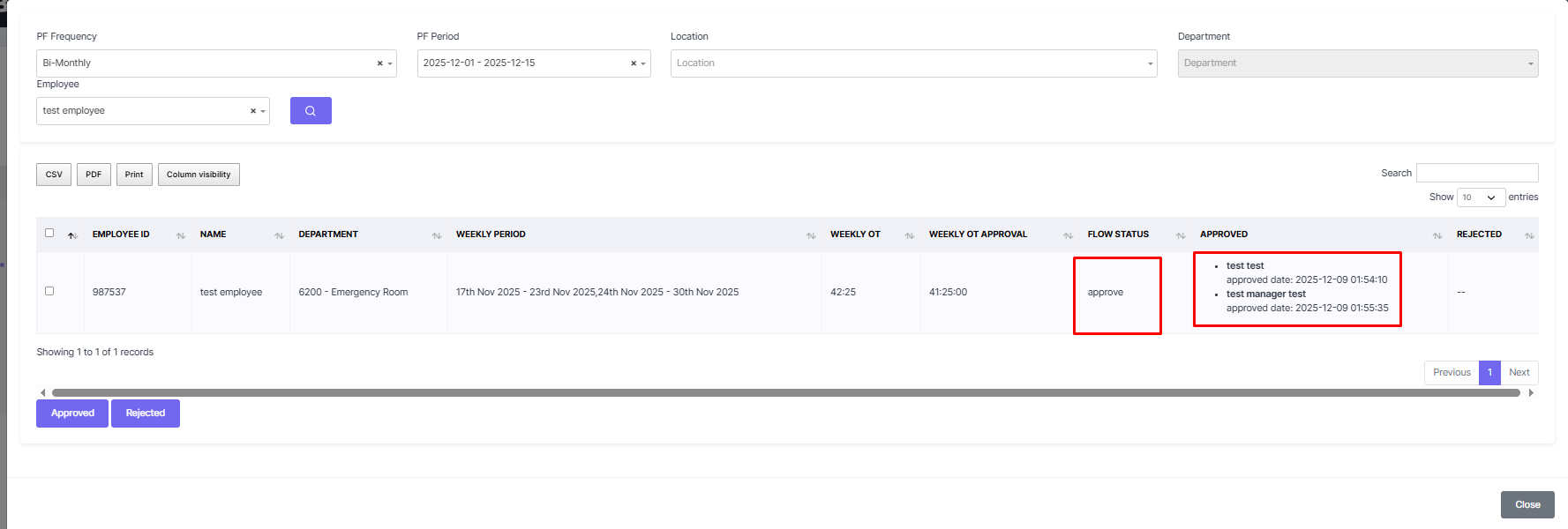Image resolution: width=1568 pixels, height=529 pixels.
Task: Tick the select-all checkbox in header
Action: coord(49,234)
